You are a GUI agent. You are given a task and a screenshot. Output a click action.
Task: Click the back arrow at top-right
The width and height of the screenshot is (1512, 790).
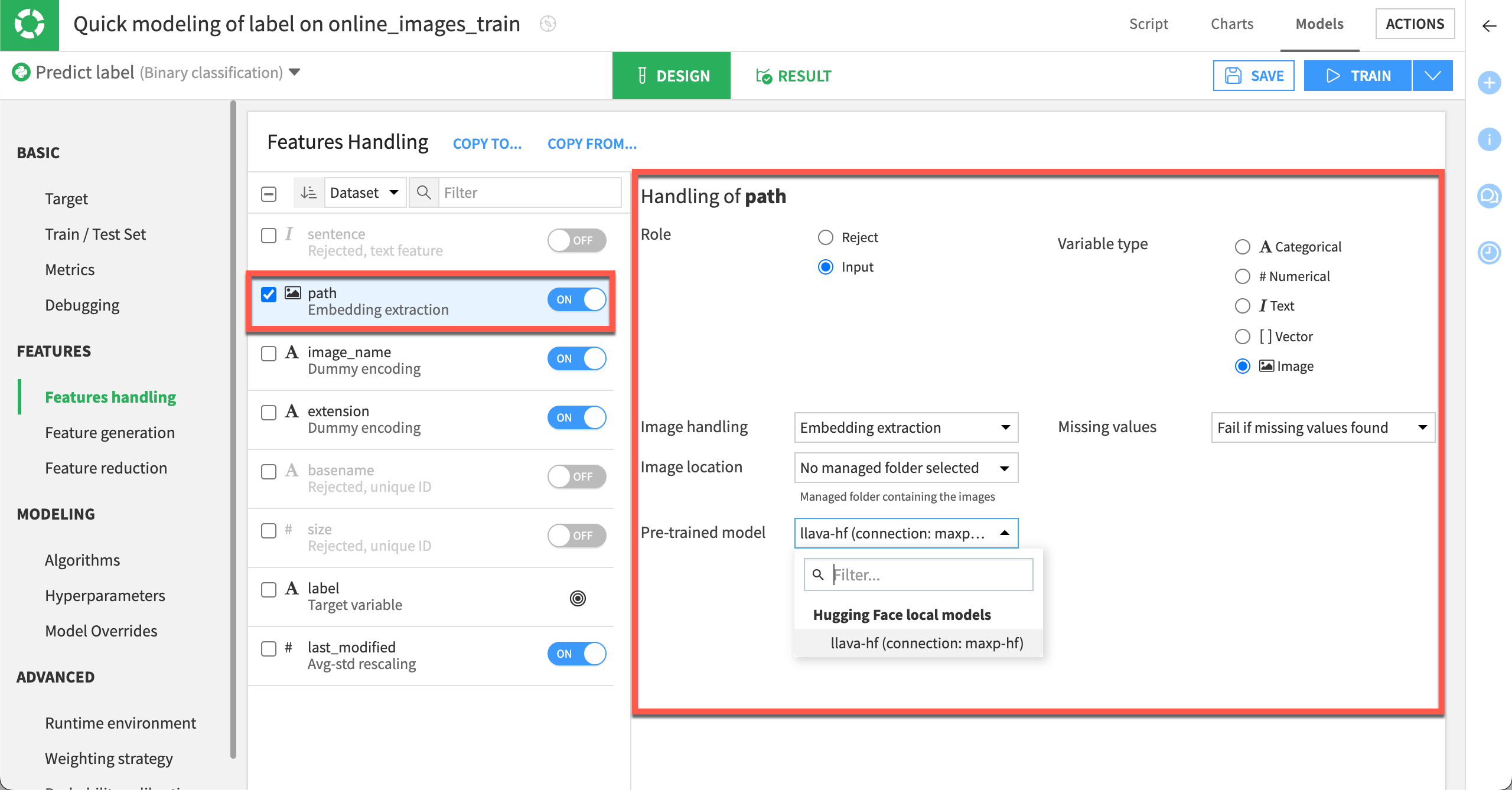[x=1489, y=25]
